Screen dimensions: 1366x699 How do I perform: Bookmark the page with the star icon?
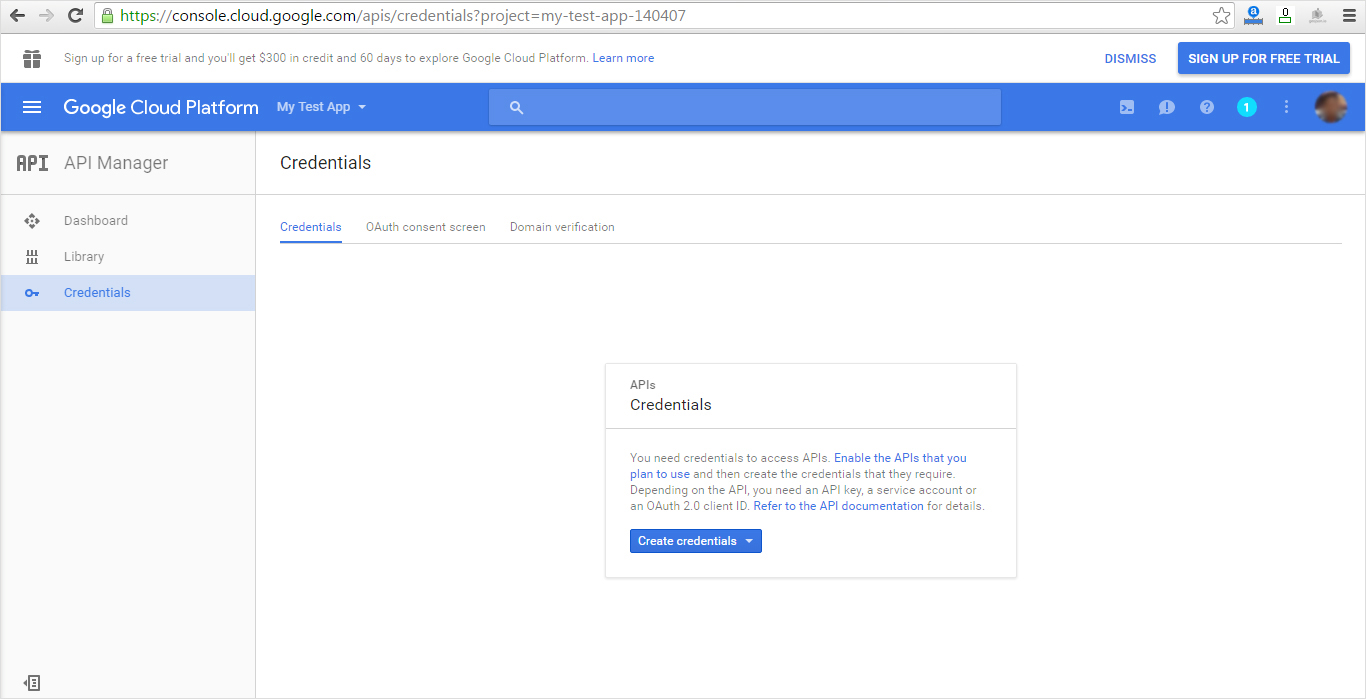(x=1221, y=16)
